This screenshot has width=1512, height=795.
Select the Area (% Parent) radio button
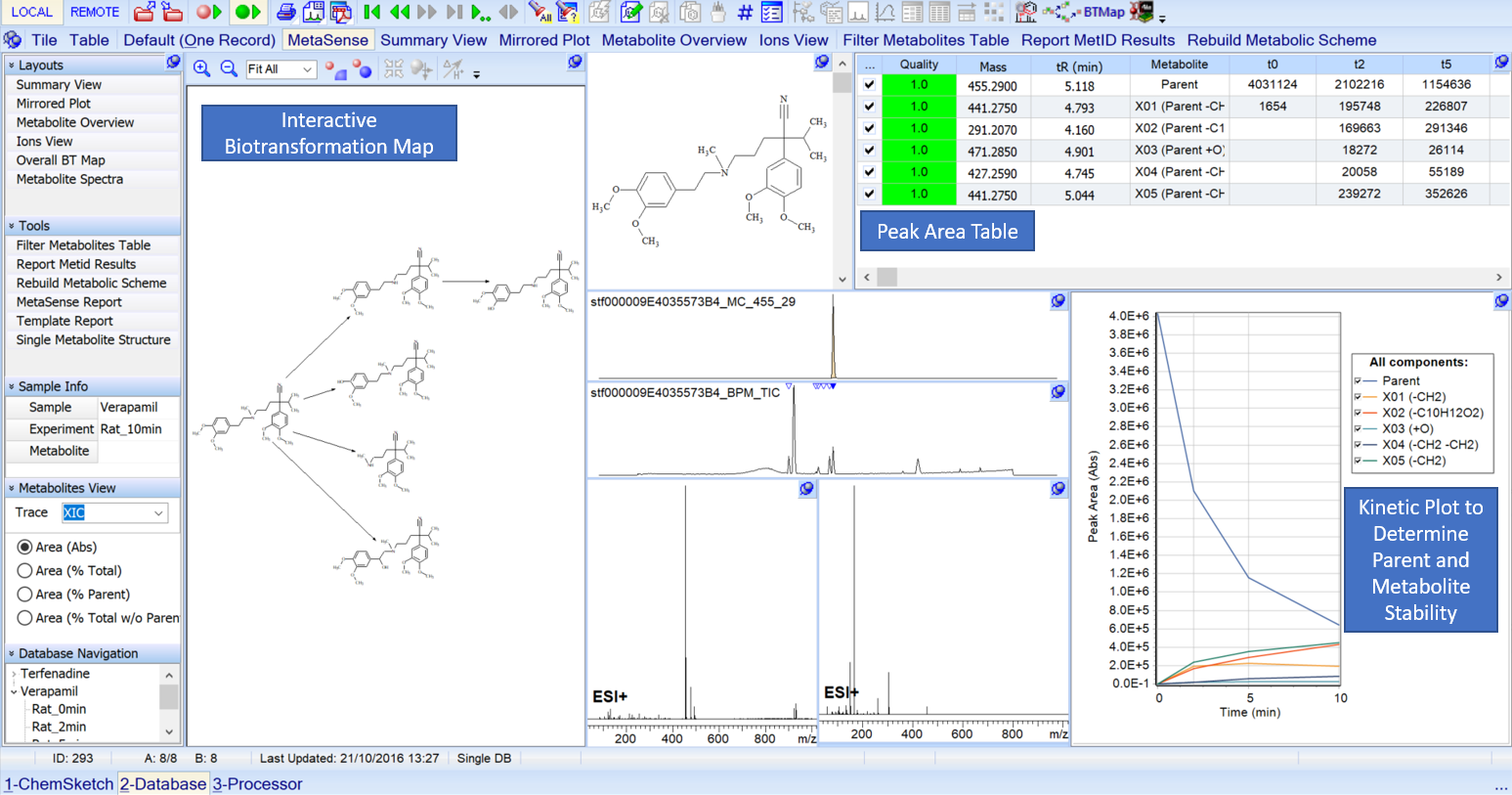(25, 595)
